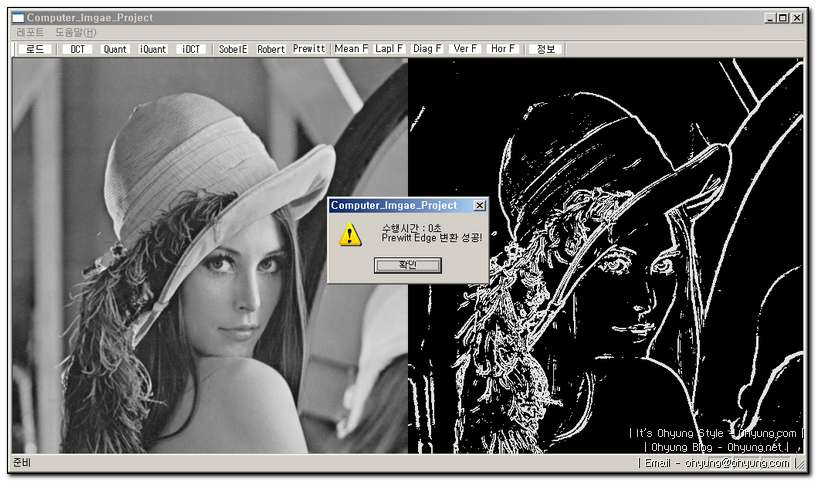Click the '수행시간 : 0초' text in dialog
Image resolution: width=816 pixels, height=481 pixels.
[x=411, y=228]
